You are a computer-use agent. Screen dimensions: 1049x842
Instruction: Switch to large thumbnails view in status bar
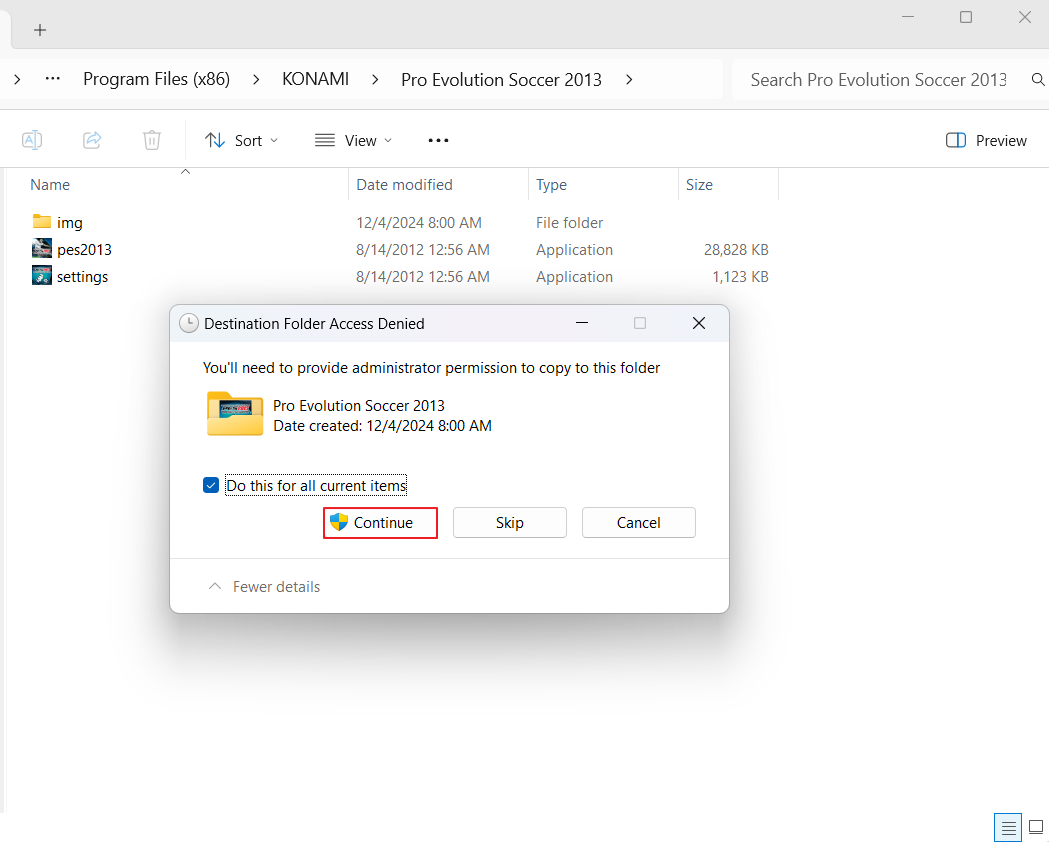tap(1036, 827)
